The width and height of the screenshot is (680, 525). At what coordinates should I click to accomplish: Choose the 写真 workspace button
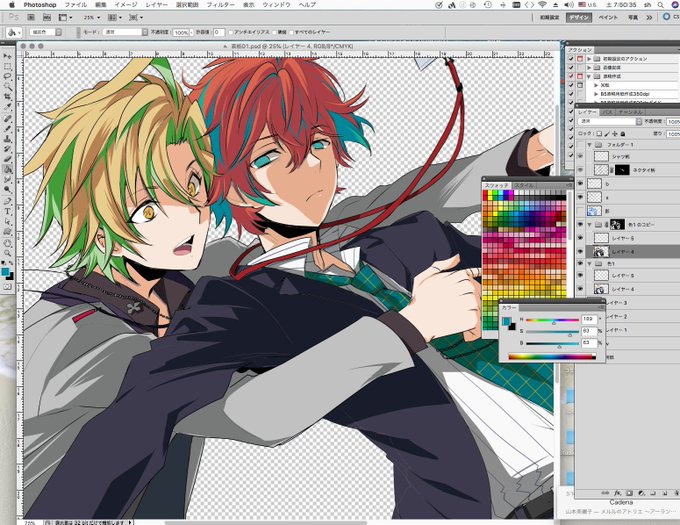coord(633,18)
